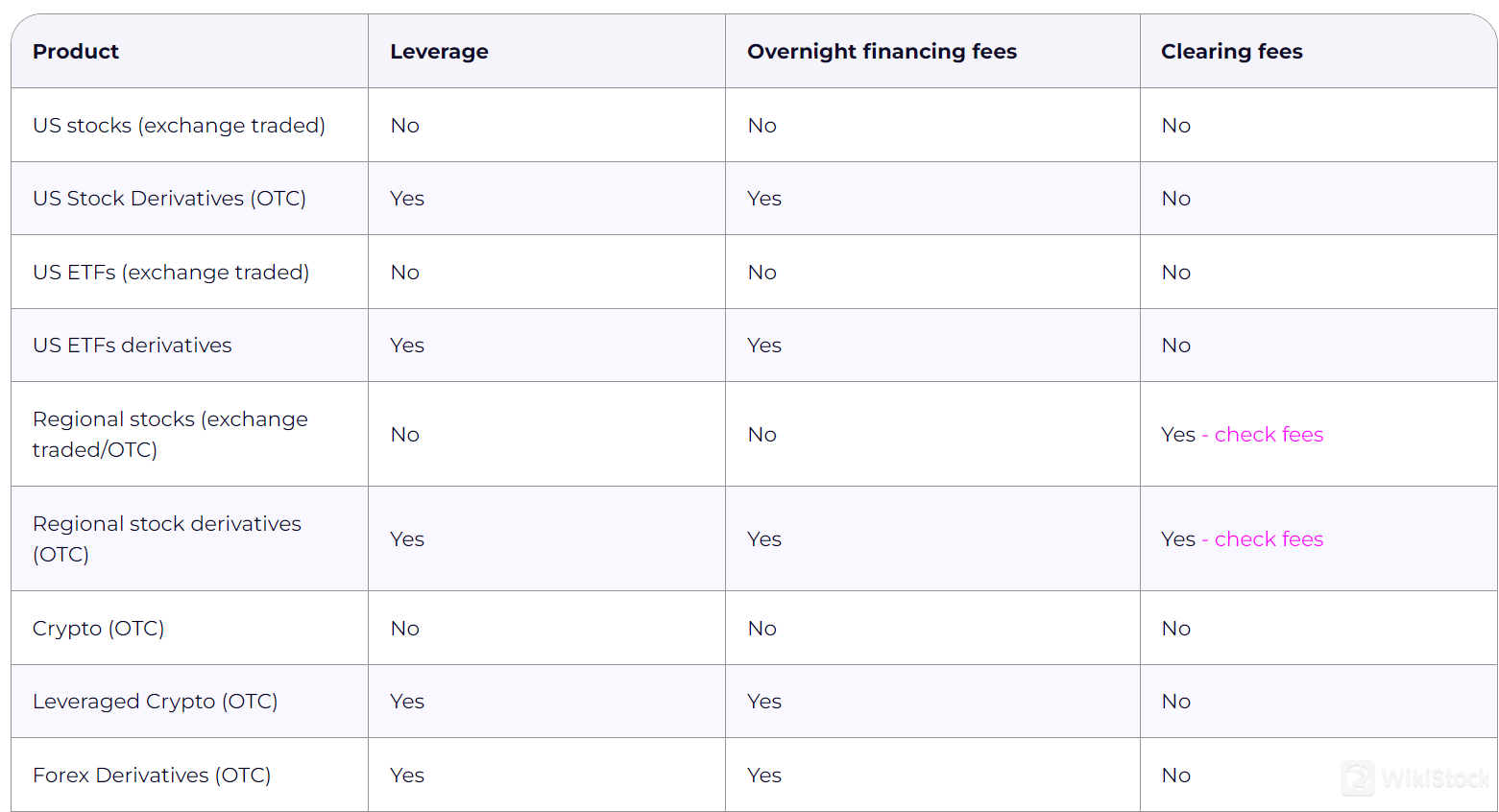This screenshot has width=1499, height=812.
Task: Select the US ETFs derivatives cell
Action: pyautogui.click(x=133, y=346)
